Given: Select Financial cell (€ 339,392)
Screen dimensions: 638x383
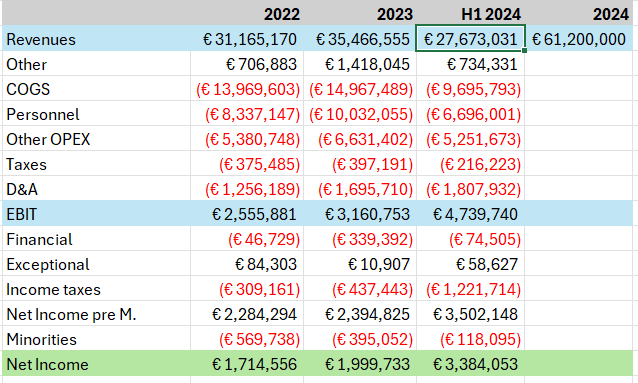Looking at the screenshot, I should click(x=360, y=239).
